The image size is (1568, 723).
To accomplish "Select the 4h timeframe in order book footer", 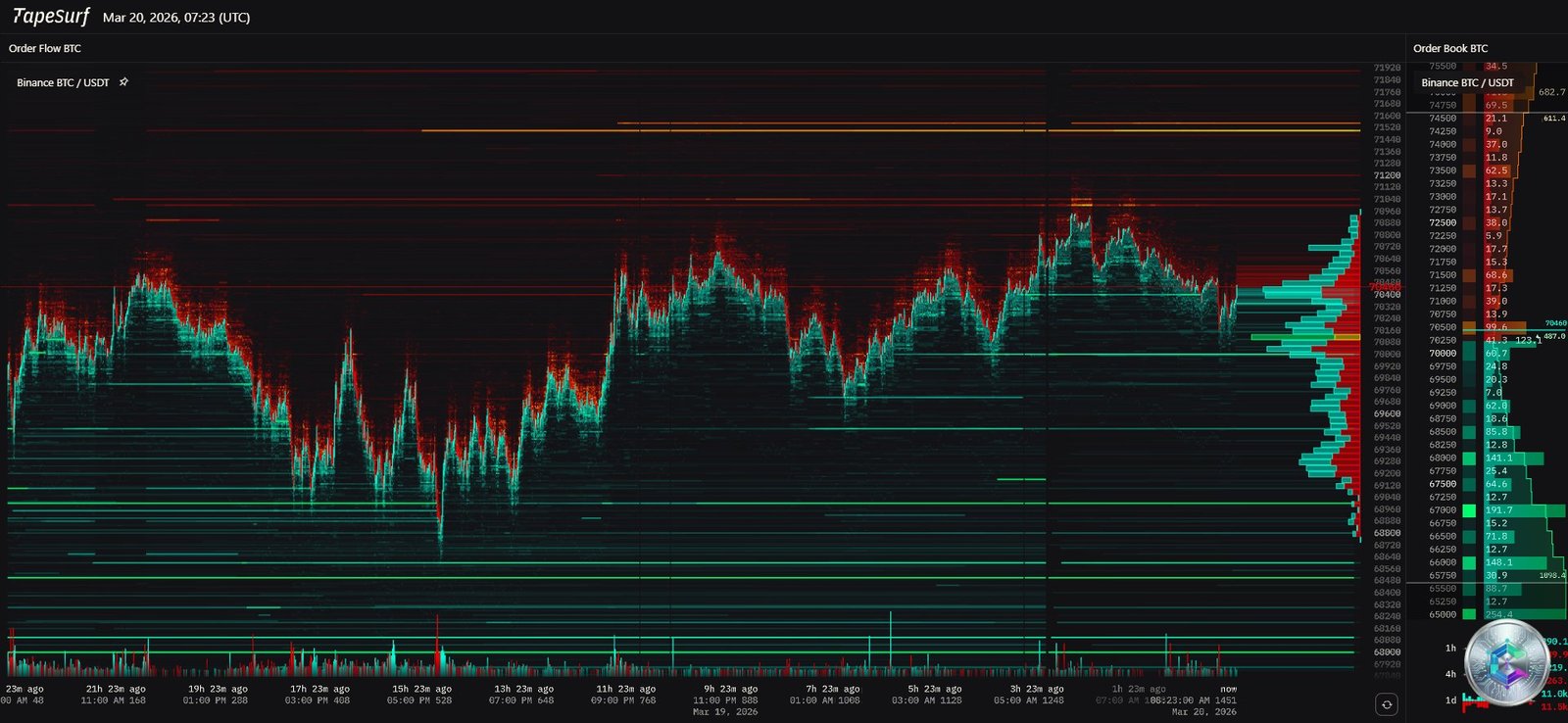I will coord(1450,674).
